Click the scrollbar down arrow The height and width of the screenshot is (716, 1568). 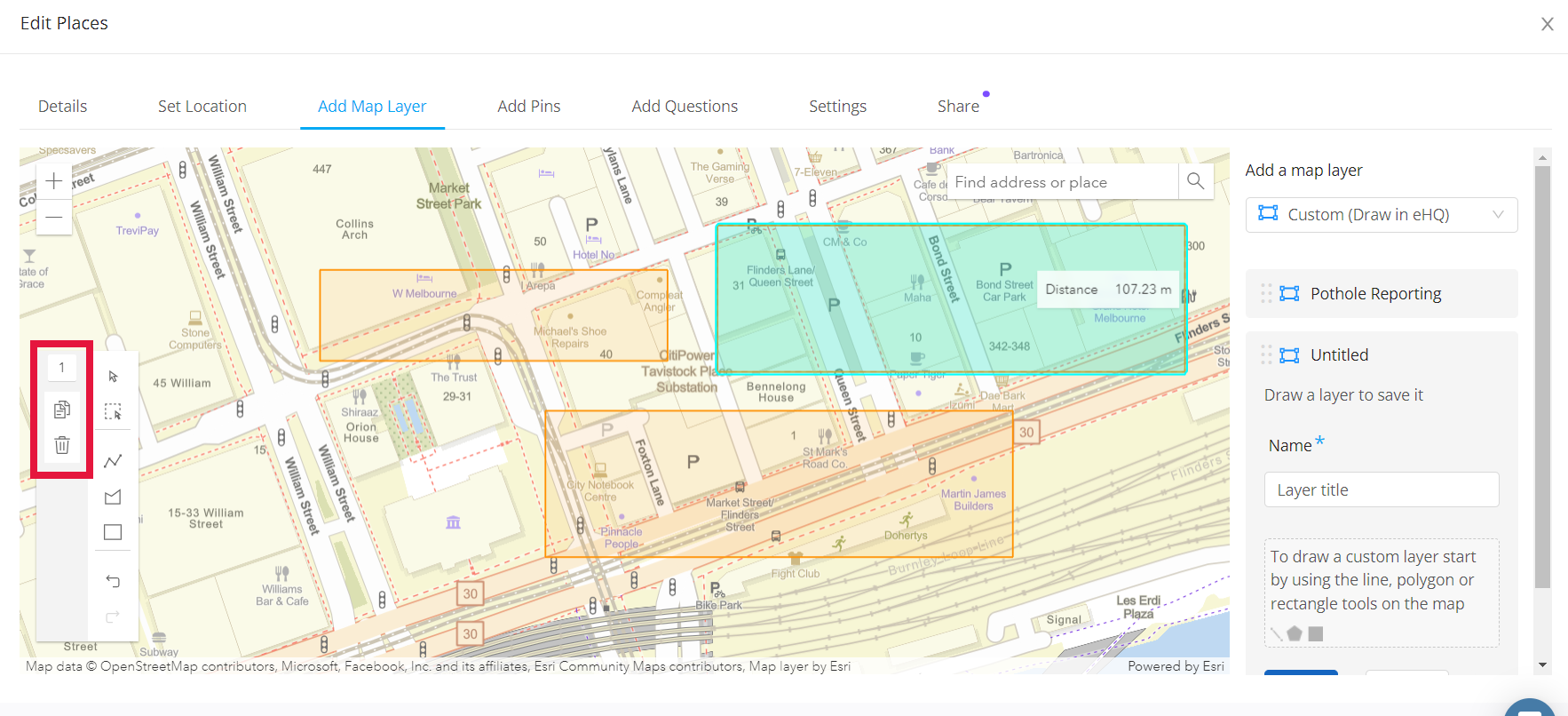pyautogui.click(x=1543, y=664)
